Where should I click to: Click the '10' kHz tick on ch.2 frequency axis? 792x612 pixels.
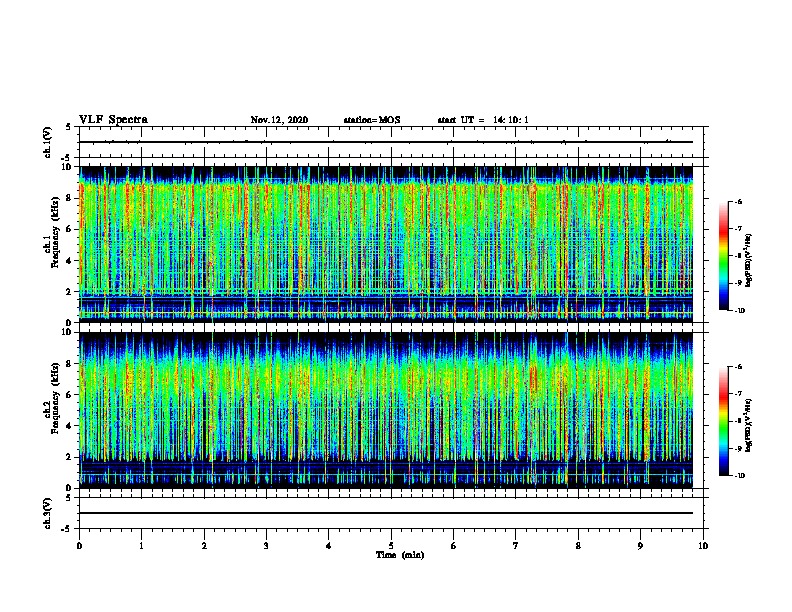coord(67,332)
